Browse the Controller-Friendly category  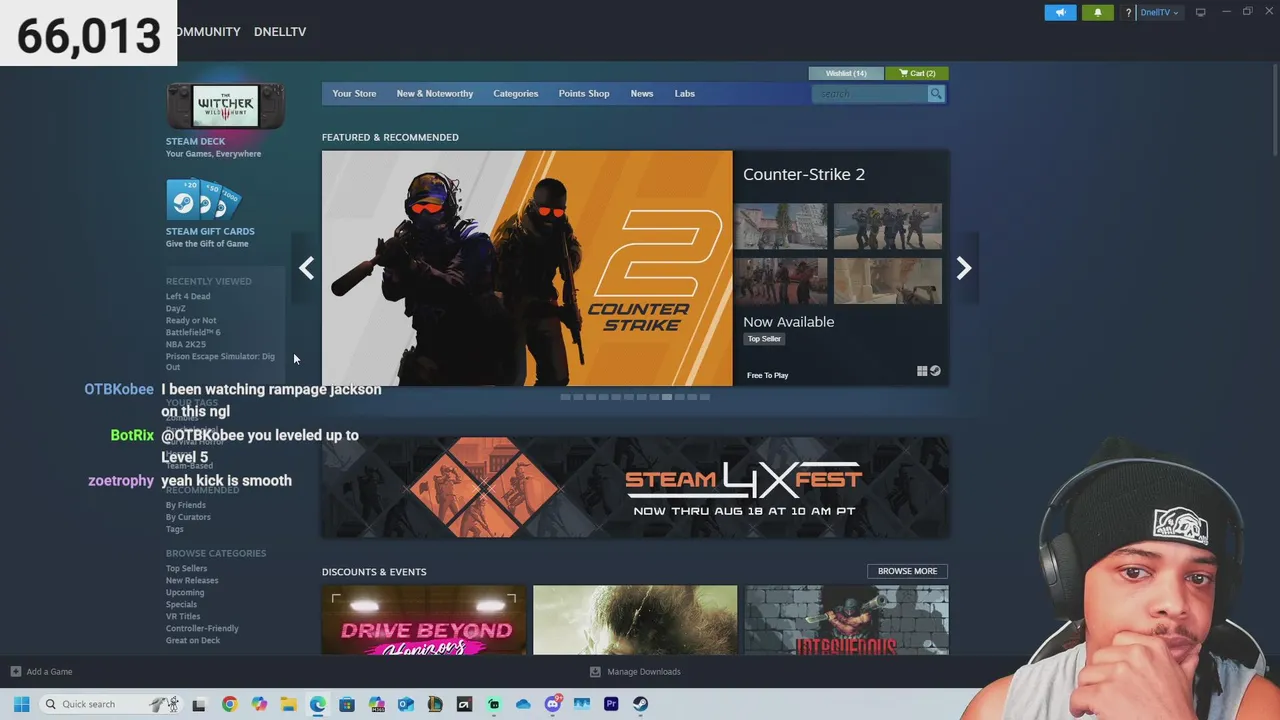202,628
